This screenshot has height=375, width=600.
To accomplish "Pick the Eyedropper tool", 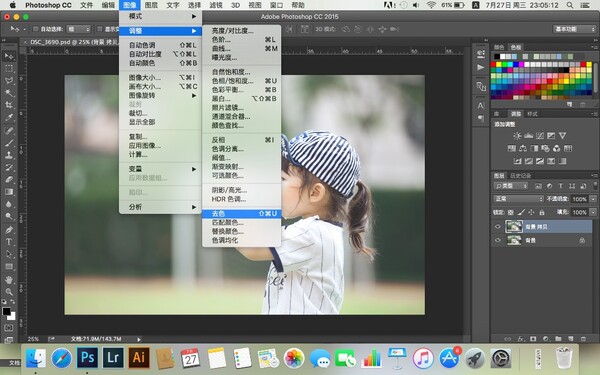I will pos(9,117).
